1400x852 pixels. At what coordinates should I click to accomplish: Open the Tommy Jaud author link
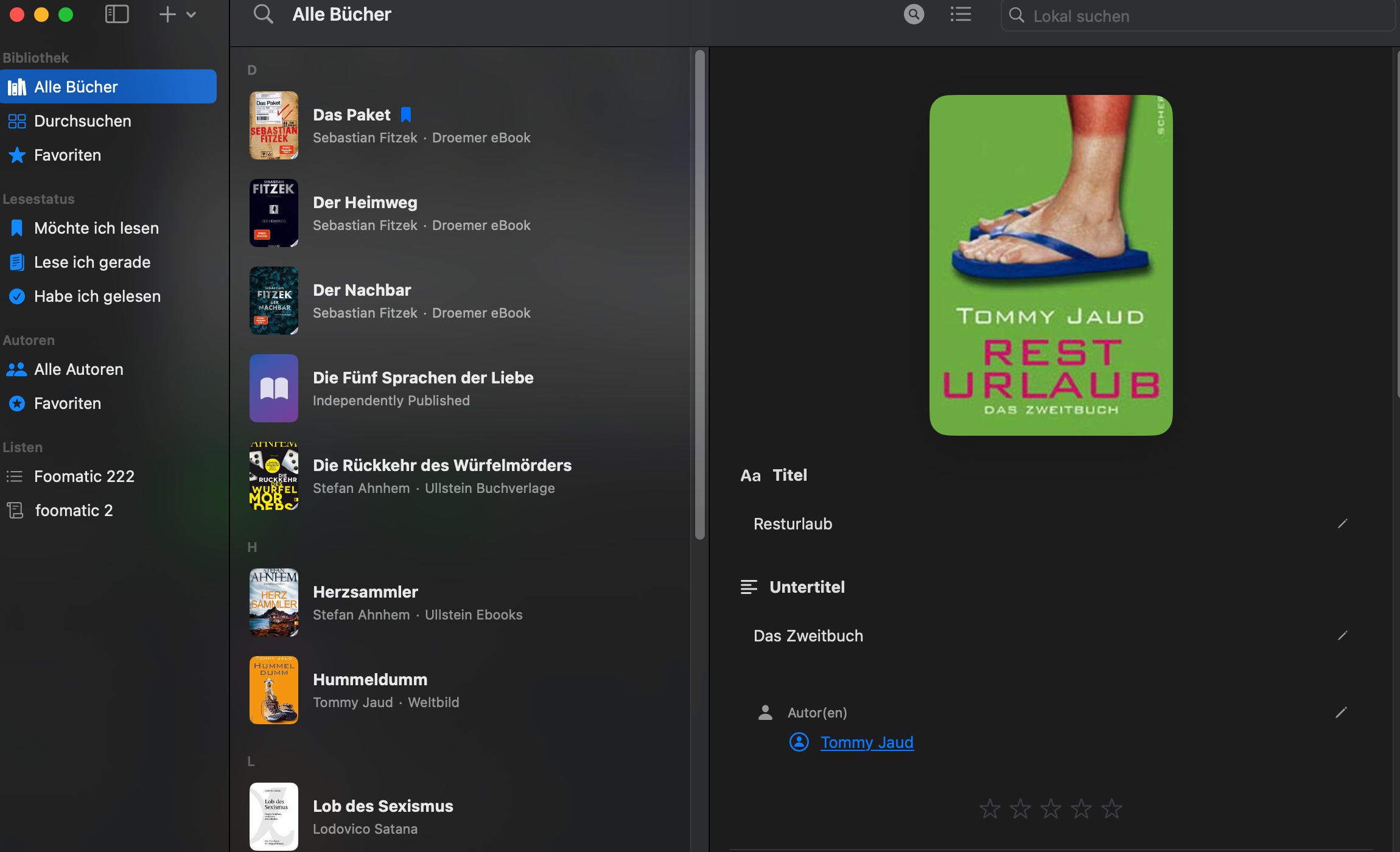click(x=867, y=742)
